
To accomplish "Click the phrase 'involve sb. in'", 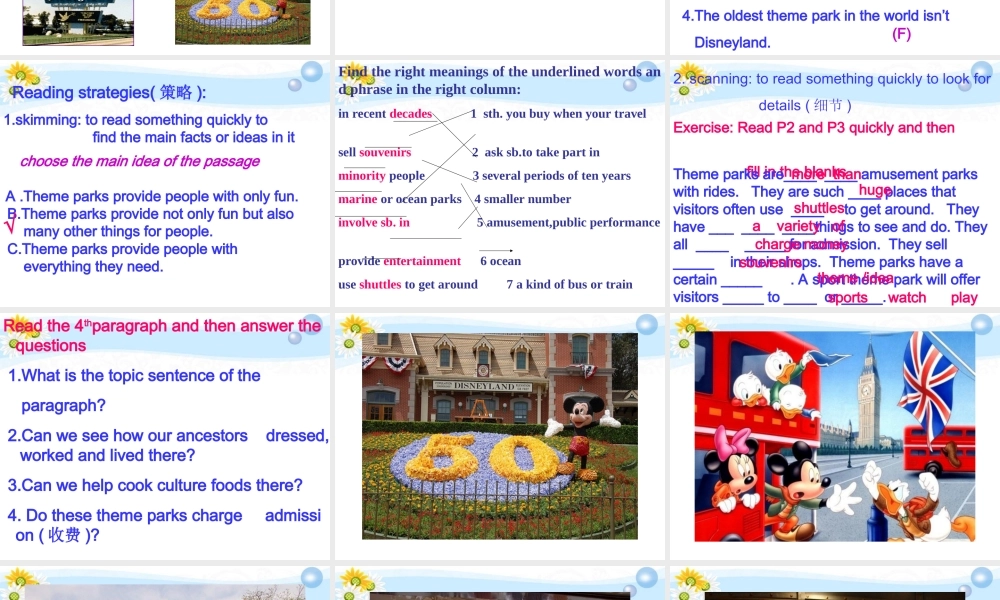I will 374,223.
